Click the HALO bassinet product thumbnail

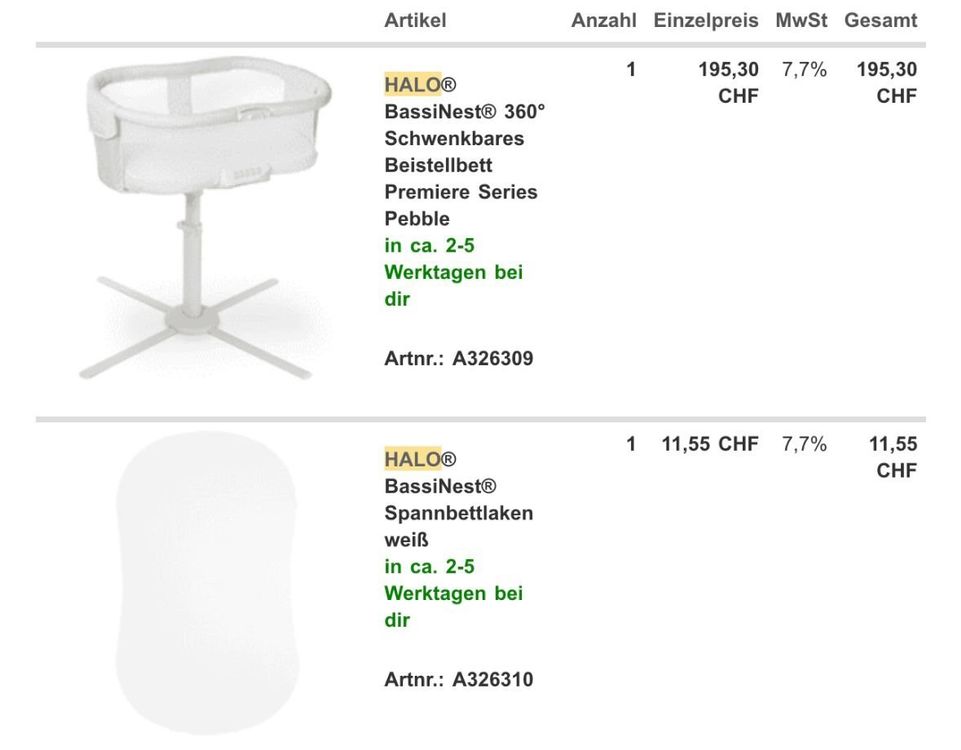(194, 215)
